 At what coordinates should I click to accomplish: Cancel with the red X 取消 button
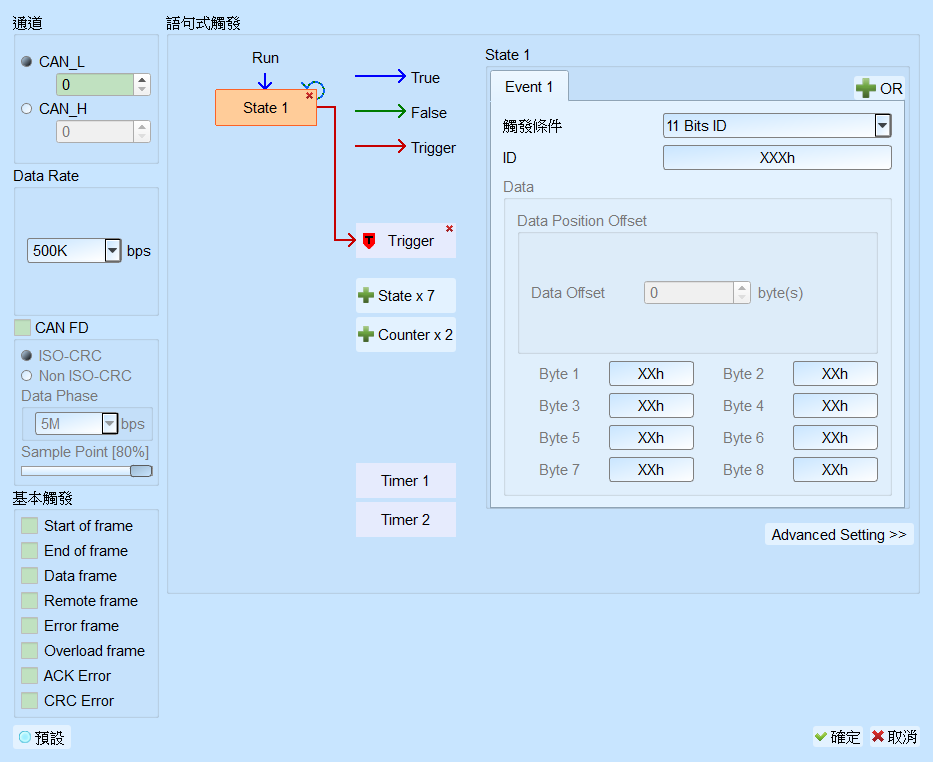[x=894, y=737]
